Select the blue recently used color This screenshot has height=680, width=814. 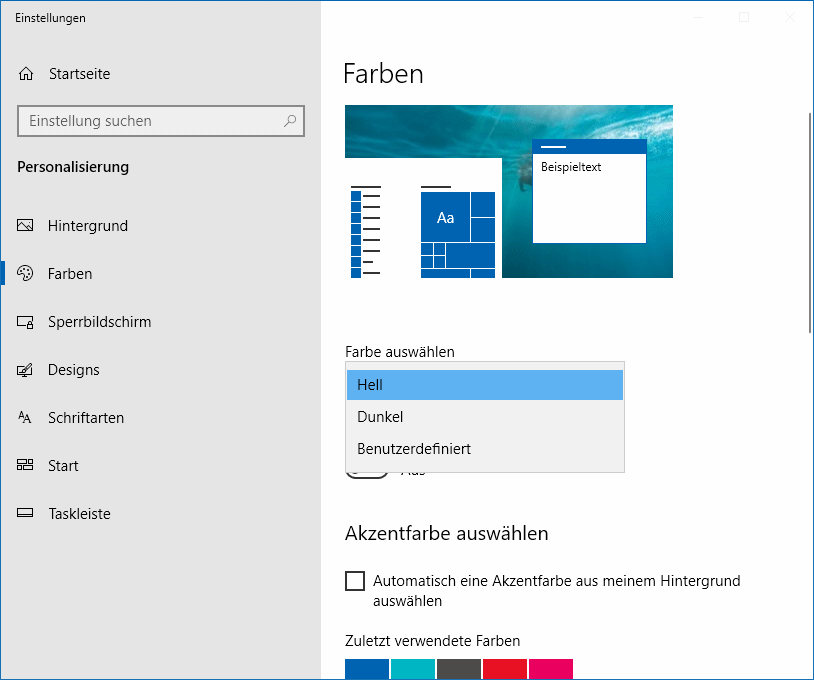pos(367,669)
